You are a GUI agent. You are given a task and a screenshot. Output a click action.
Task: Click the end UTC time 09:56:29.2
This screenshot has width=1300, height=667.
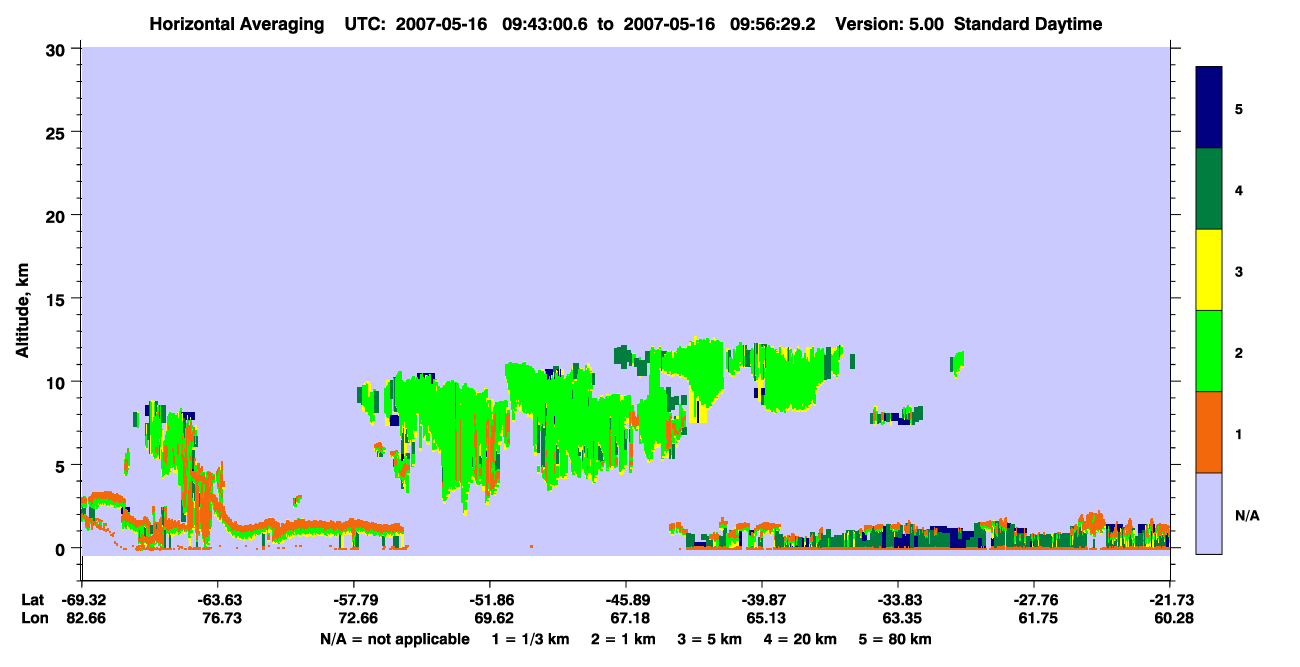[x=761, y=24]
